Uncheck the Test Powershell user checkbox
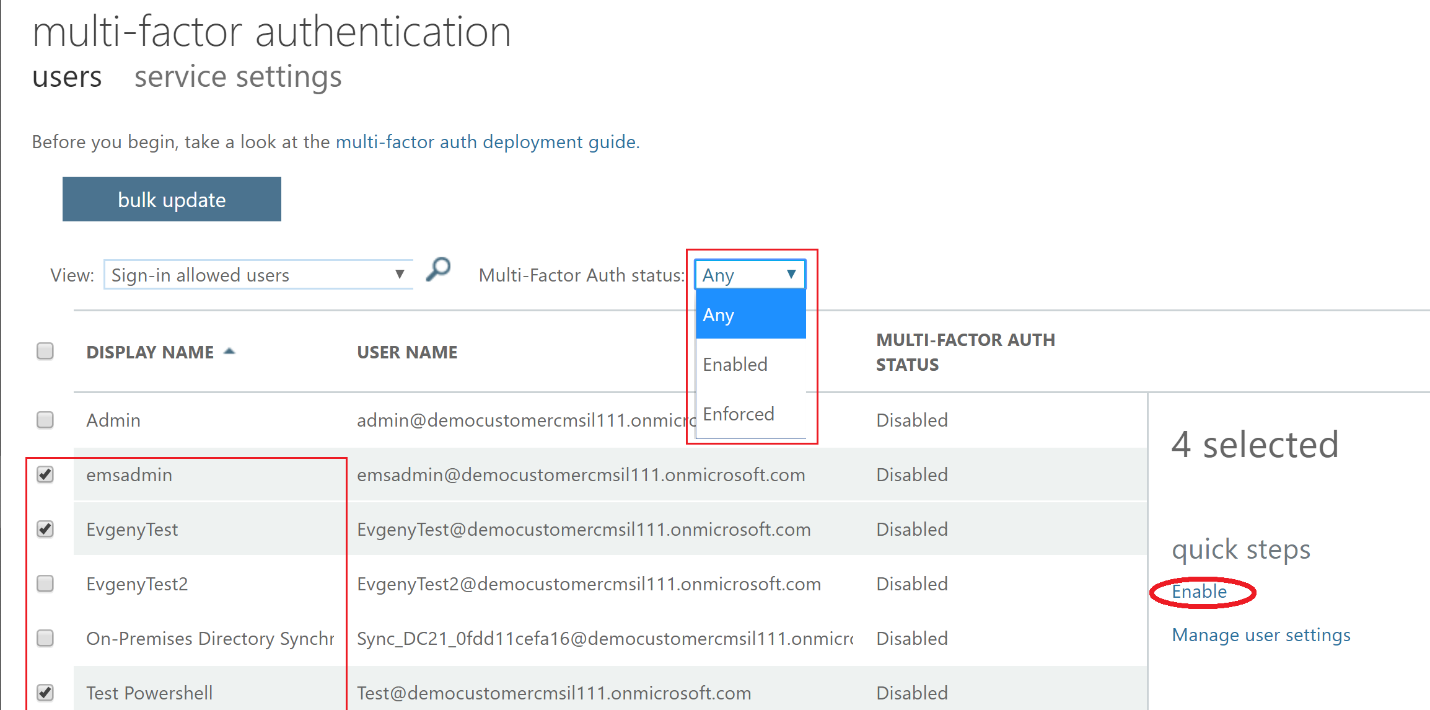Image resolution: width=1430 pixels, height=710 pixels. (x=45, y=692)
